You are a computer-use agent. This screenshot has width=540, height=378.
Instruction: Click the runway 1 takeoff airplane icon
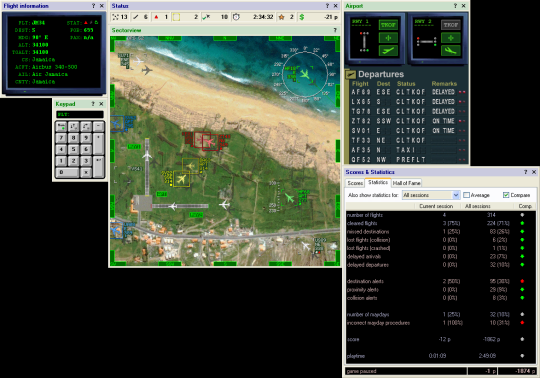pos(388,51)
